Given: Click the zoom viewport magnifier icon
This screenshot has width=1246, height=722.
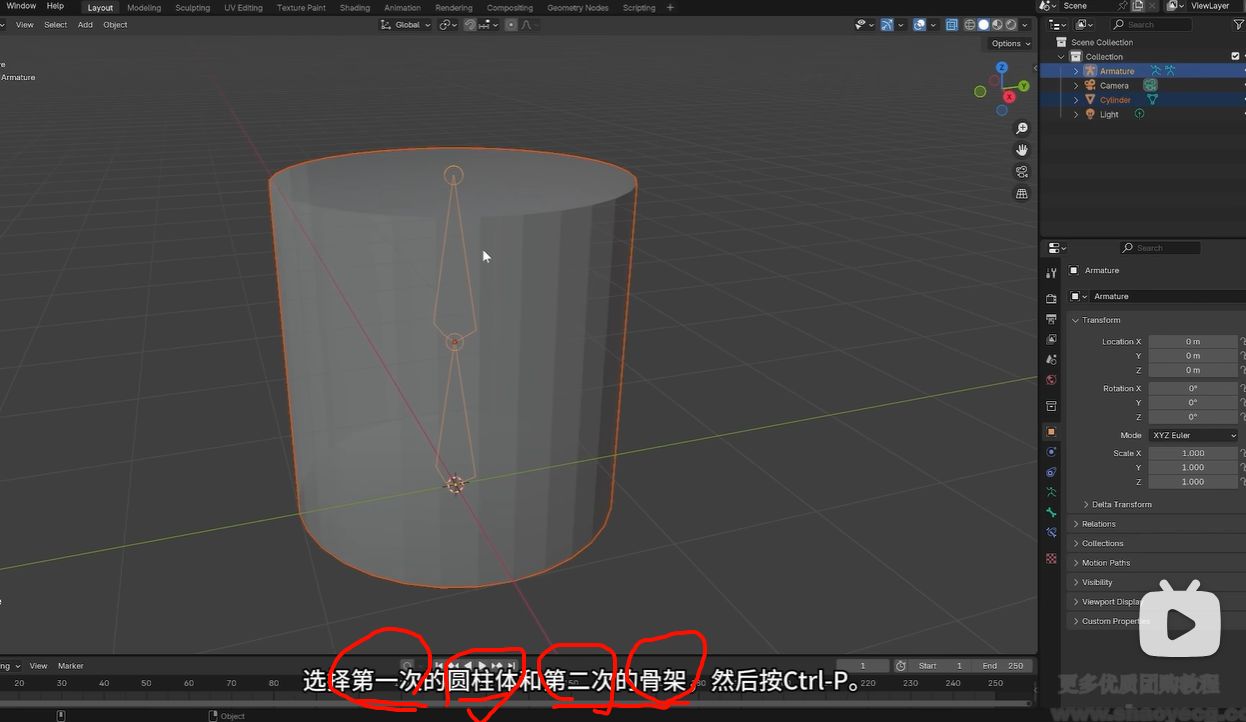Looking at the screenshot, I should coord(1022,128).
